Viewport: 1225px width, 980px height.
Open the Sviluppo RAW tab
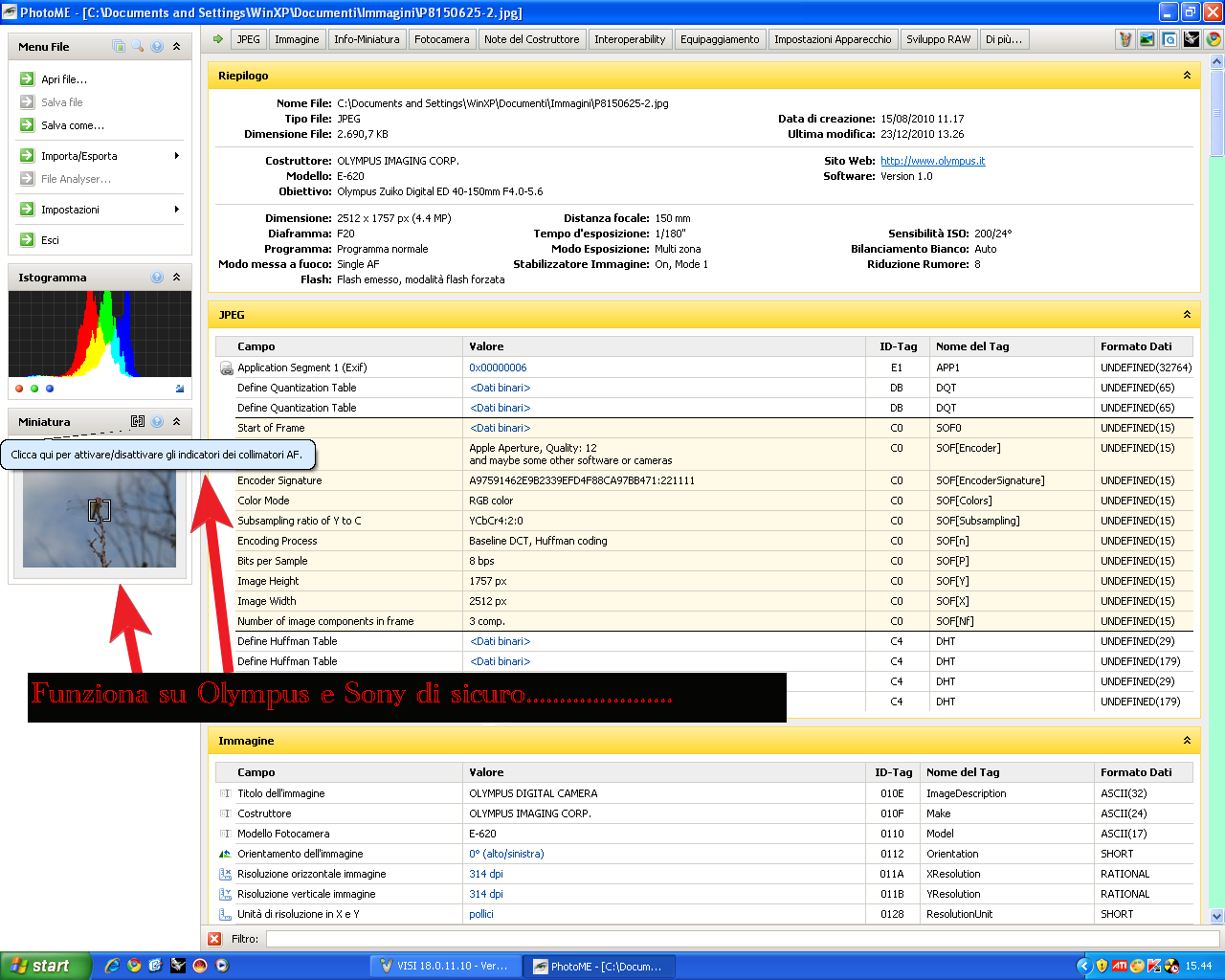point(939,39)
